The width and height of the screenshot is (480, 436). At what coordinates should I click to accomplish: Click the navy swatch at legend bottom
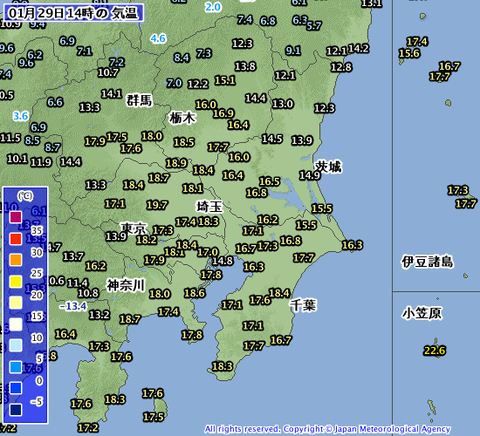(16, 410)
